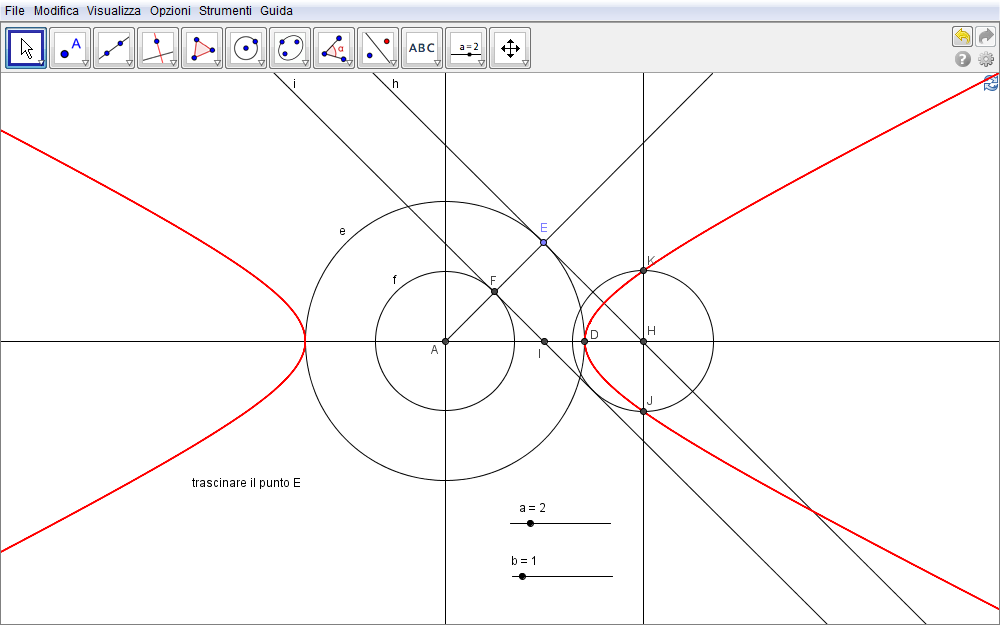Click the blue refresh views icon
The image size is (1000, 625).
tap(991, 83)
